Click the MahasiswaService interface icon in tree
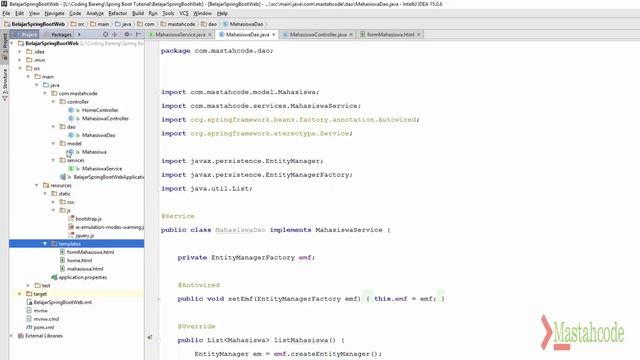This screenshot has width=640, height=360. click(71, 169)
